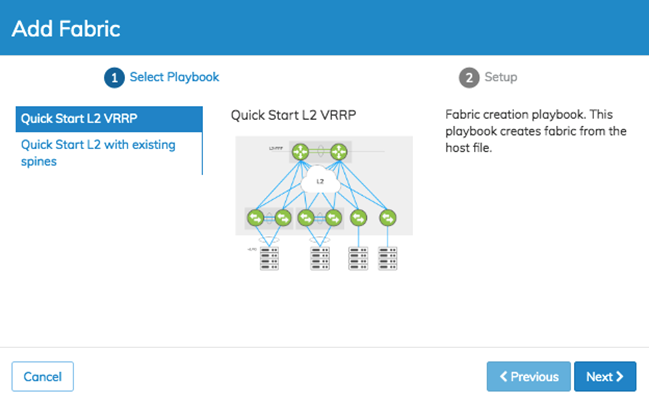This screenshot has height=398, width=649.
Task: Click the Previous button
Action: (529, 376)
